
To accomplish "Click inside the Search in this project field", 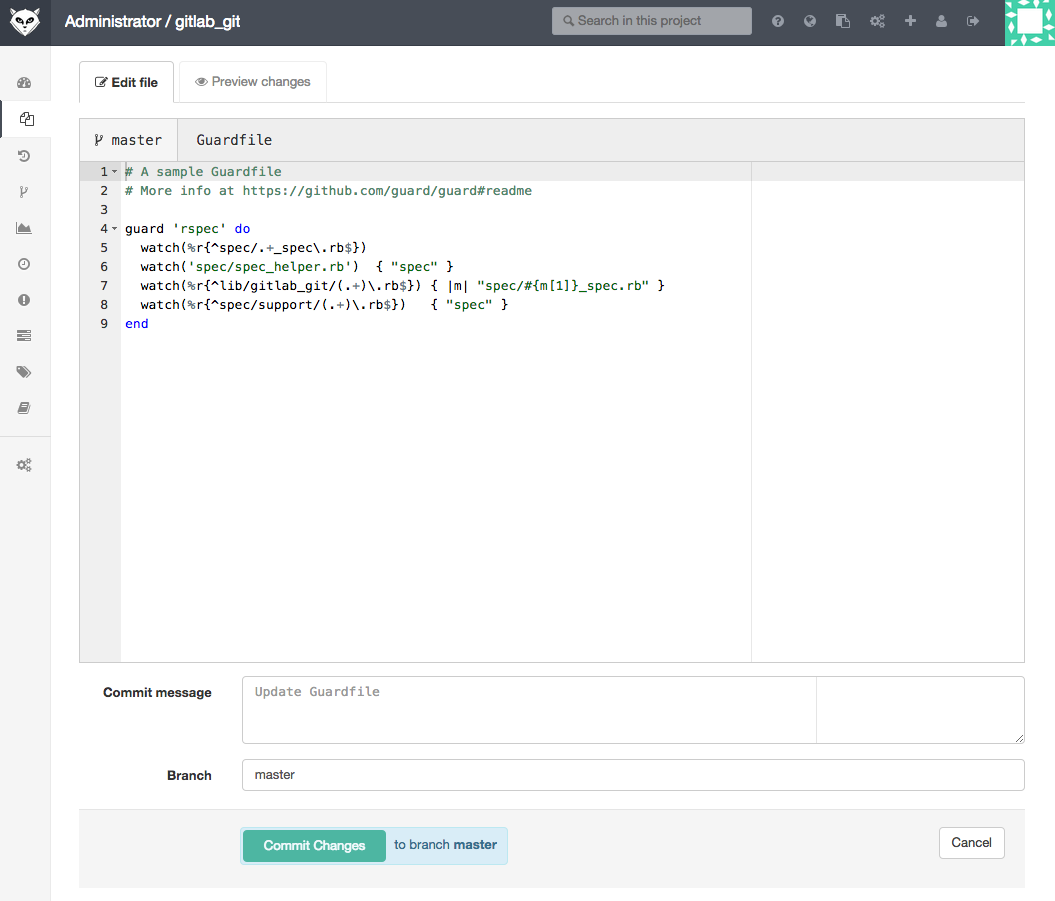I will (651, 21).
